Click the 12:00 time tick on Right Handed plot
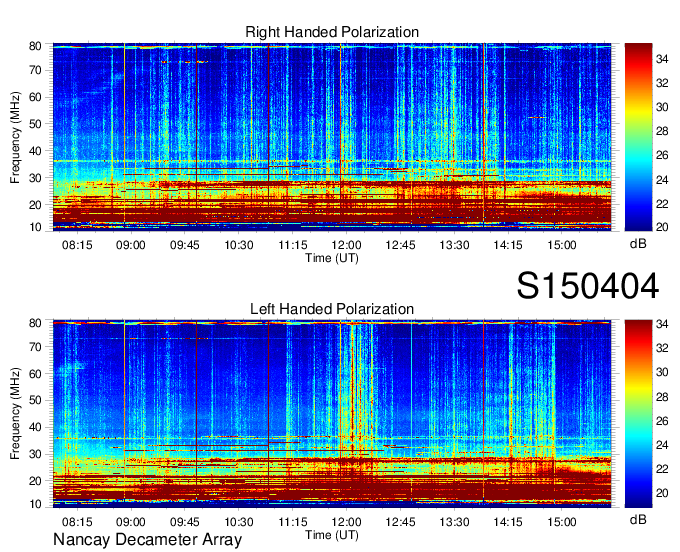This screenshot has width=680, height=552. click(347, 245)
